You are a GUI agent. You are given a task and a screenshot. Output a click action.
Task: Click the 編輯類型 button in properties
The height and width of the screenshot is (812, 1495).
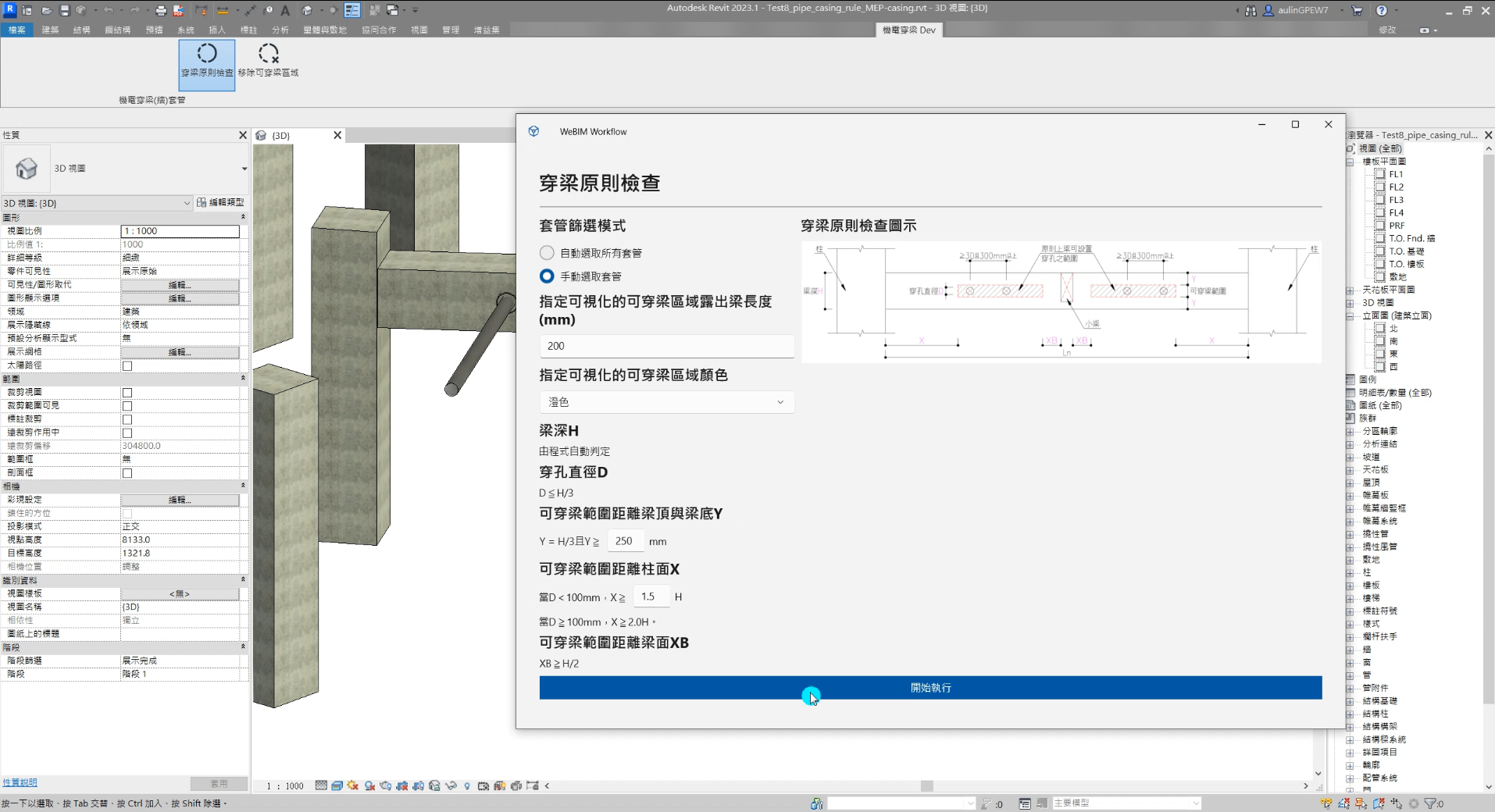(220, 202)
